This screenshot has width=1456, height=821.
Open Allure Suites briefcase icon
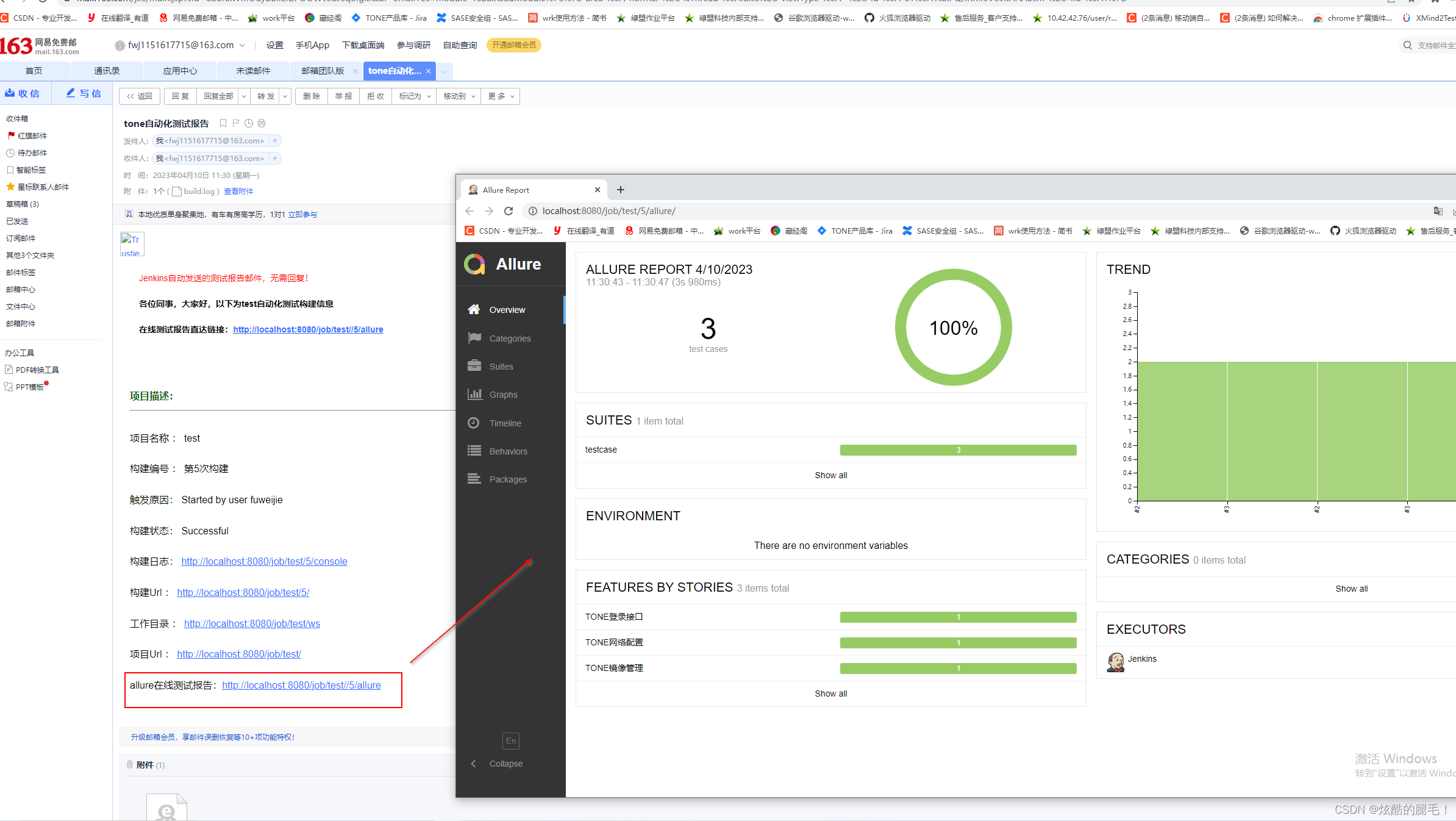click(474, 366)
